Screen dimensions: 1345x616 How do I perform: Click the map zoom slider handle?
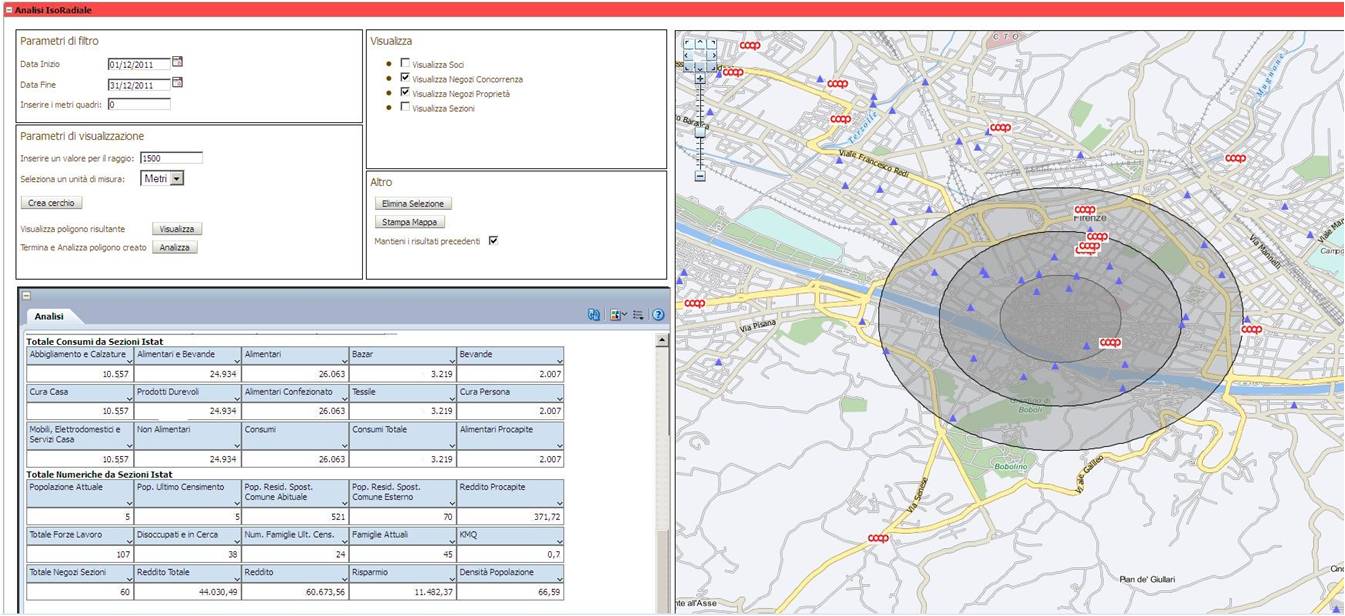click(x=700, y=131)
